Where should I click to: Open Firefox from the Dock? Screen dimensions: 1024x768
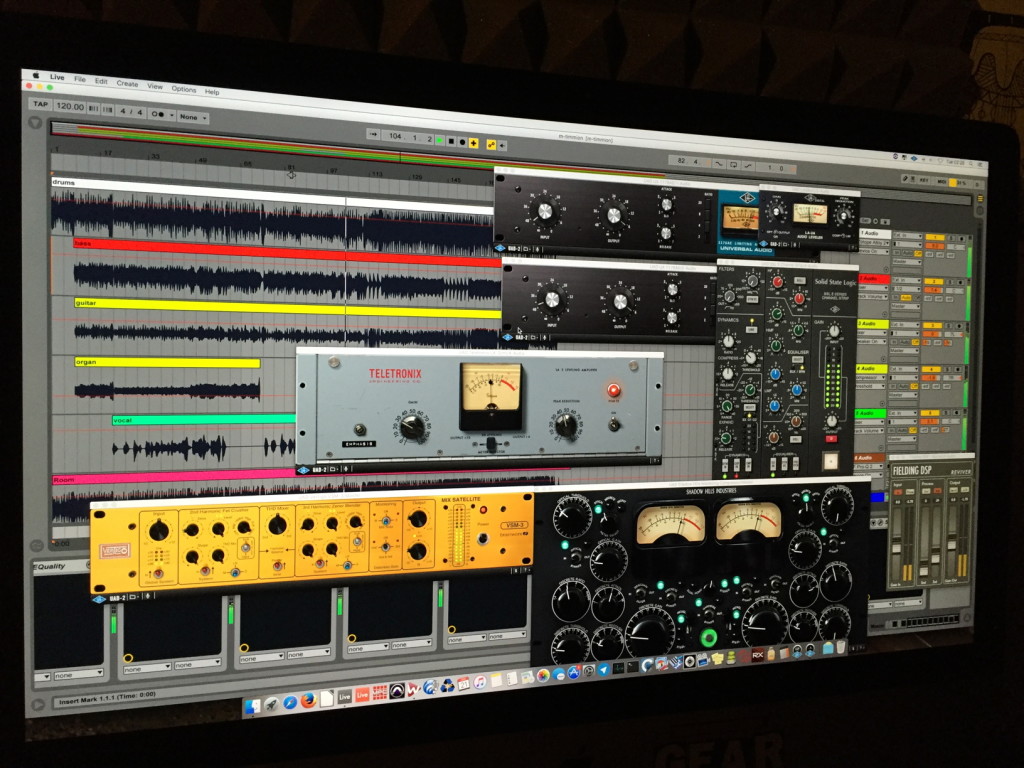[x=309, y=700]
